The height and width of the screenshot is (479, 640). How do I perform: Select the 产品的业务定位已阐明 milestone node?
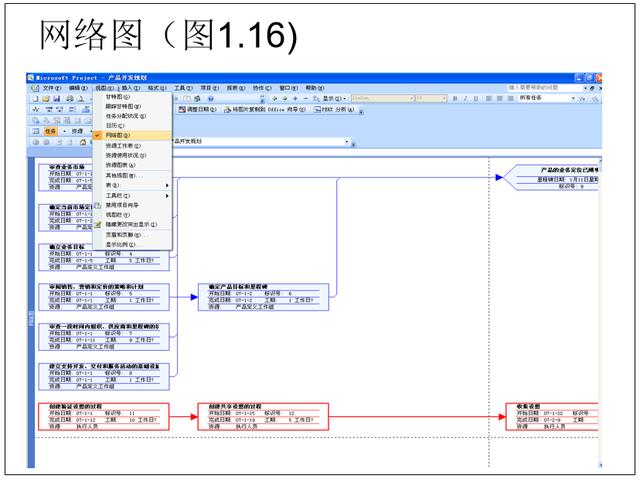tap(551, 177)
